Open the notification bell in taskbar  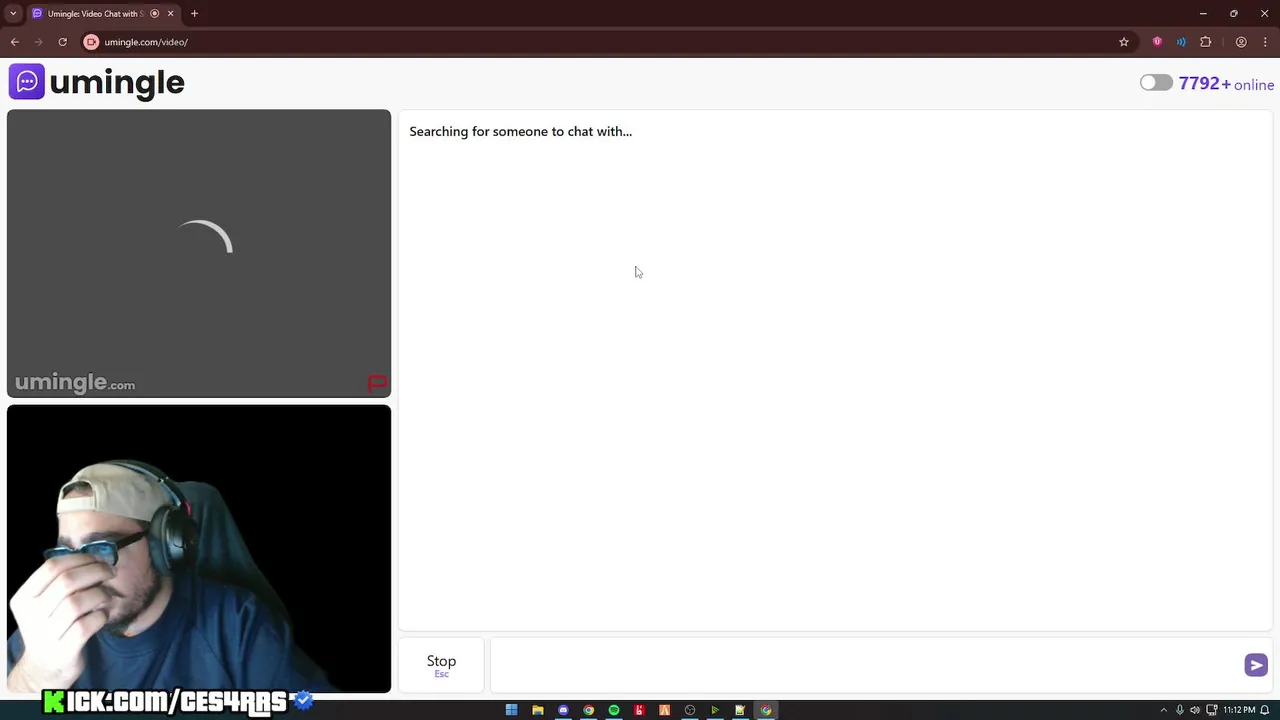pyautogui.click(x=1265, y=710)
